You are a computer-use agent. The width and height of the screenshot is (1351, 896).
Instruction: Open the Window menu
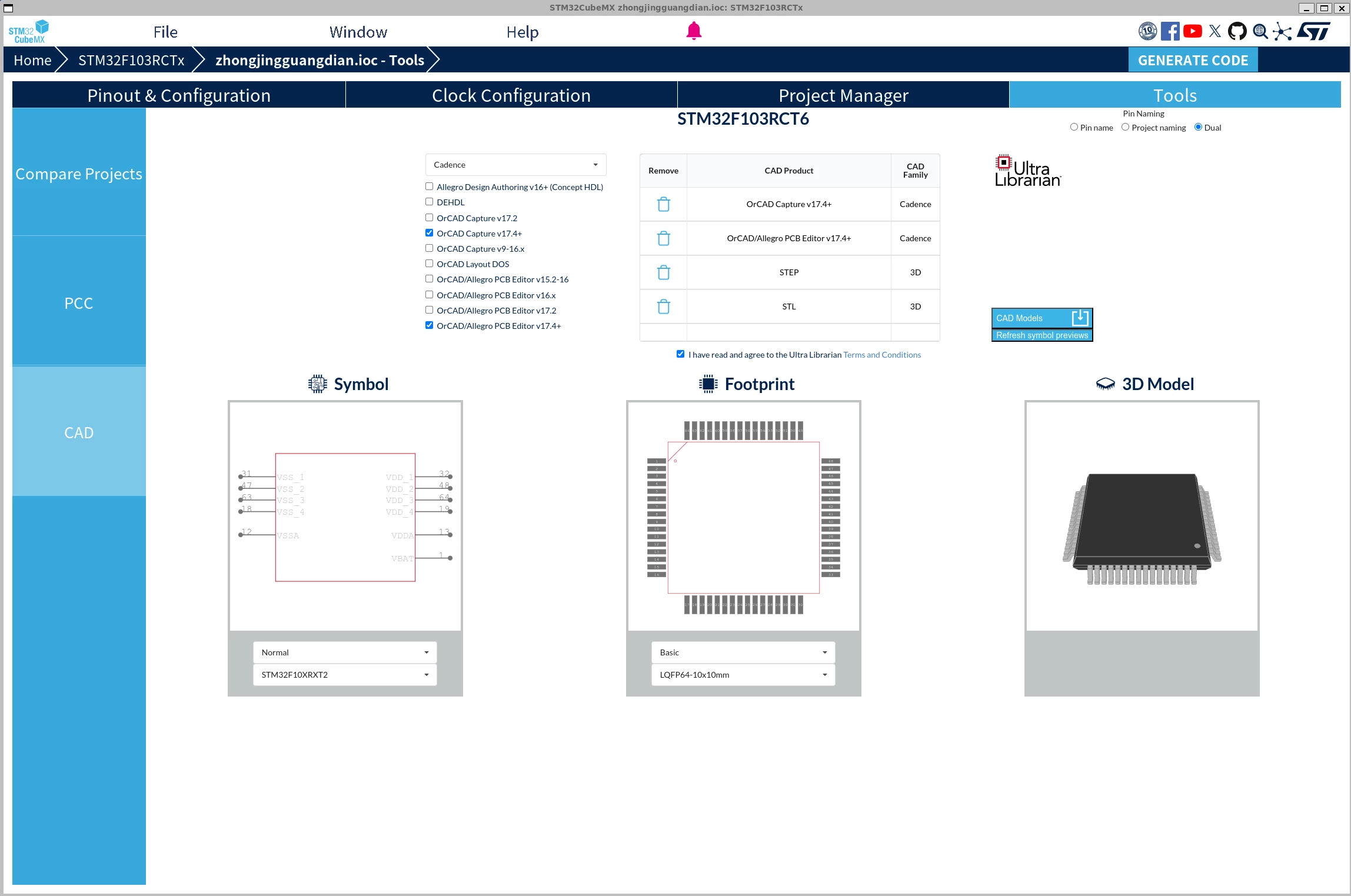[358, 32]
